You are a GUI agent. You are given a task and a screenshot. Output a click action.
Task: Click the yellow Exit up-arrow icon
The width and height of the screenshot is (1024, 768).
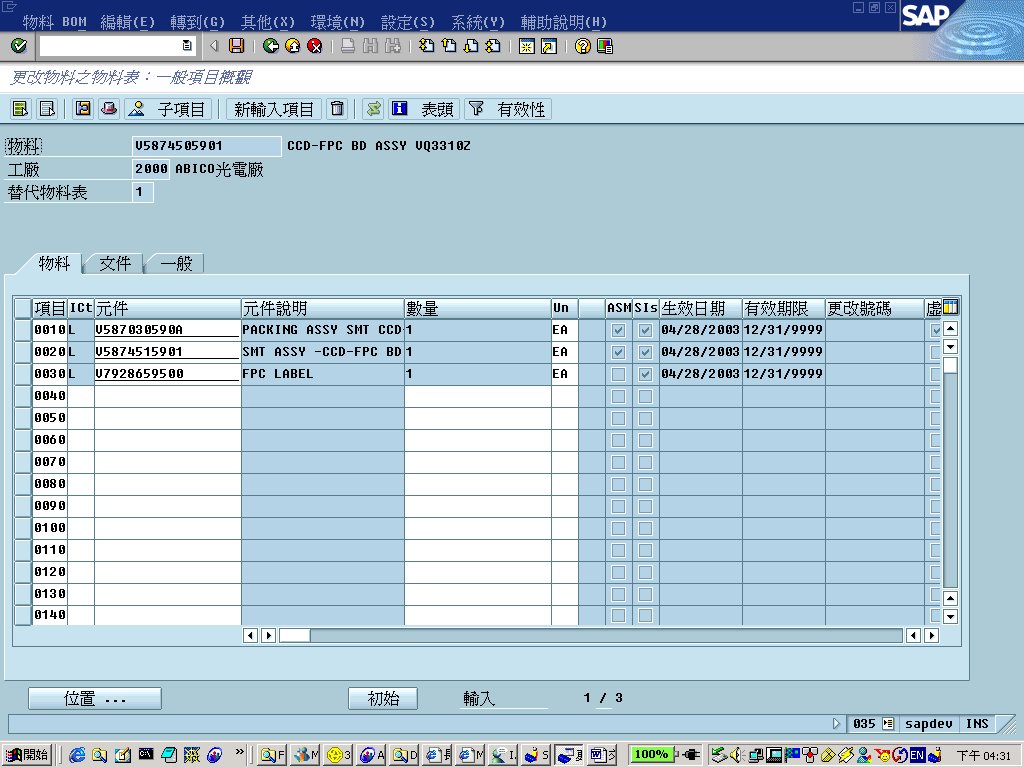(x=293, y=46)
